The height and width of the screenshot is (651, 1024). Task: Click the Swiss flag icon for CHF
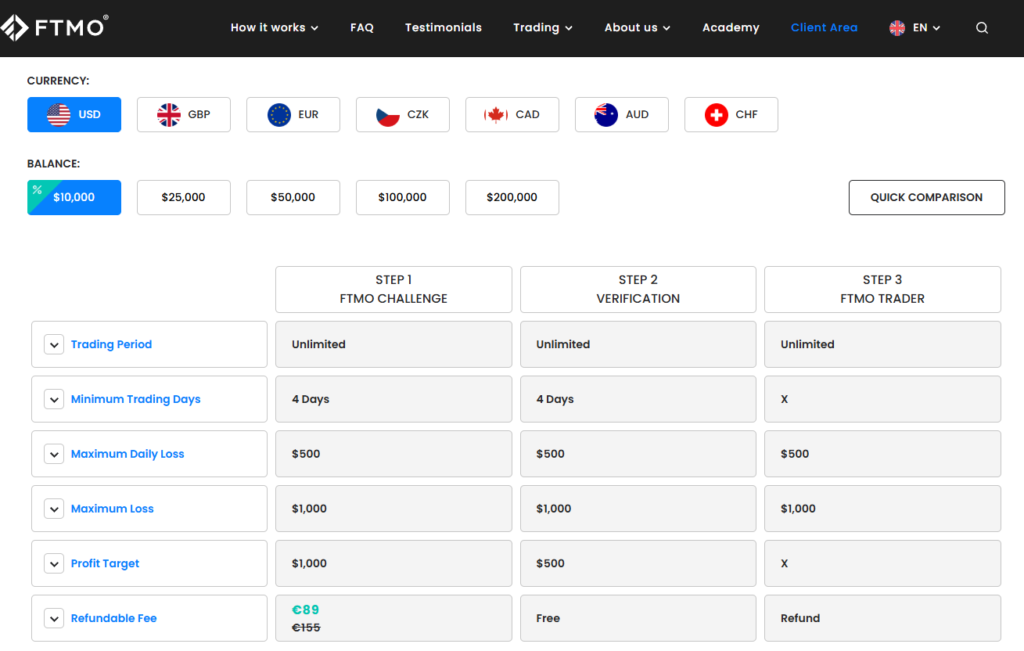[716, 115]
